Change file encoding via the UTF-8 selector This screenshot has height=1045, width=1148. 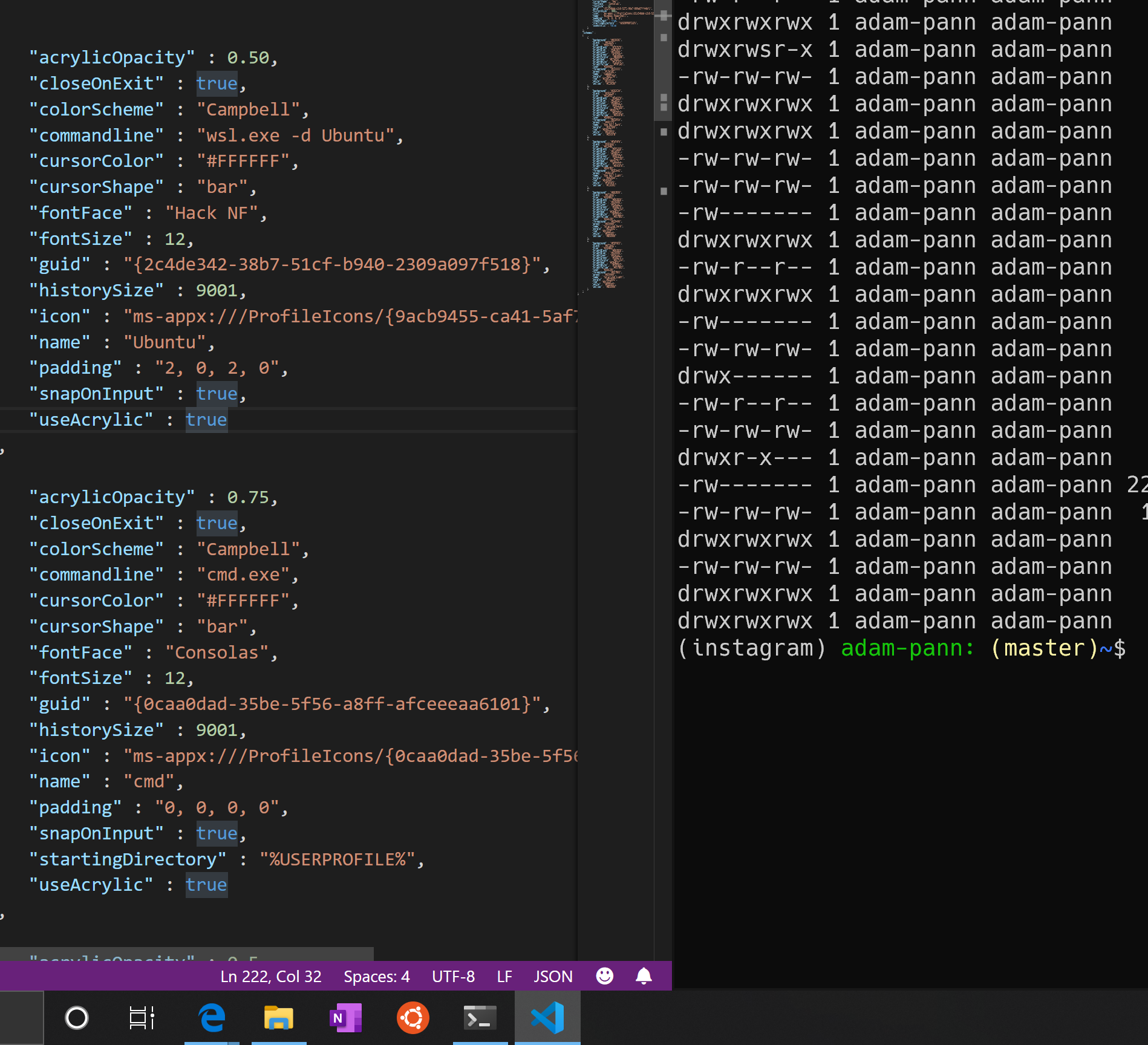coord(453,975)
